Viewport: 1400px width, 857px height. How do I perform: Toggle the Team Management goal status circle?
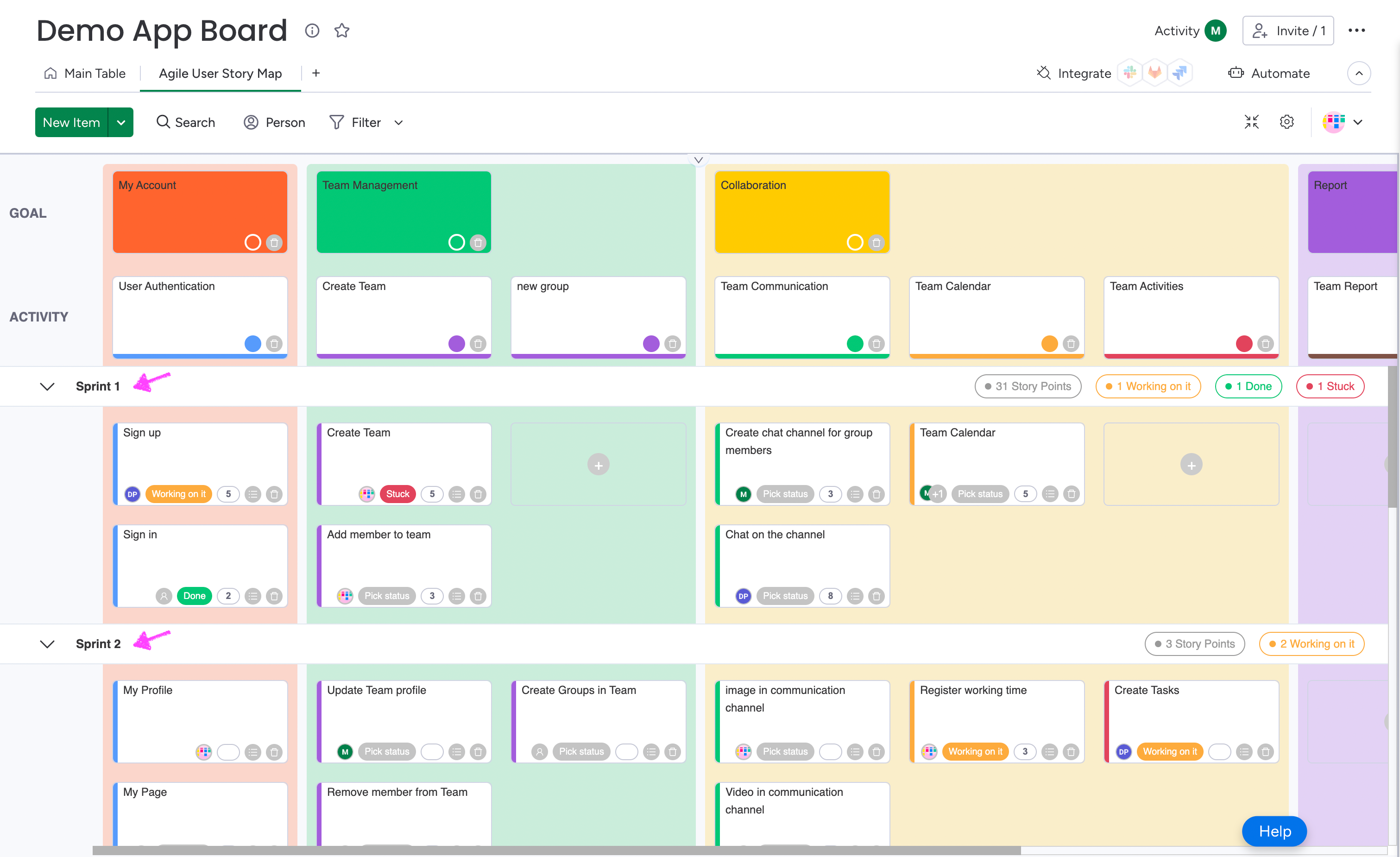click(x=456, y=243)
